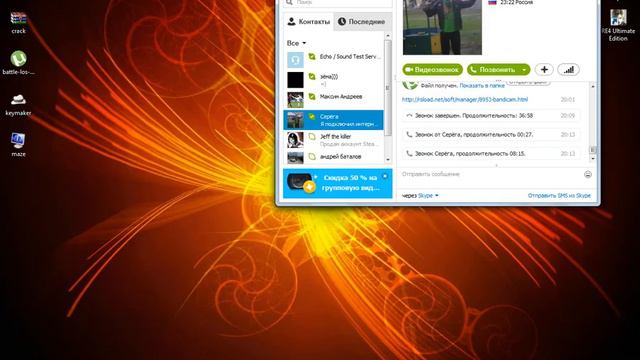Click the Отправить сообщение message field

point(490,174)
